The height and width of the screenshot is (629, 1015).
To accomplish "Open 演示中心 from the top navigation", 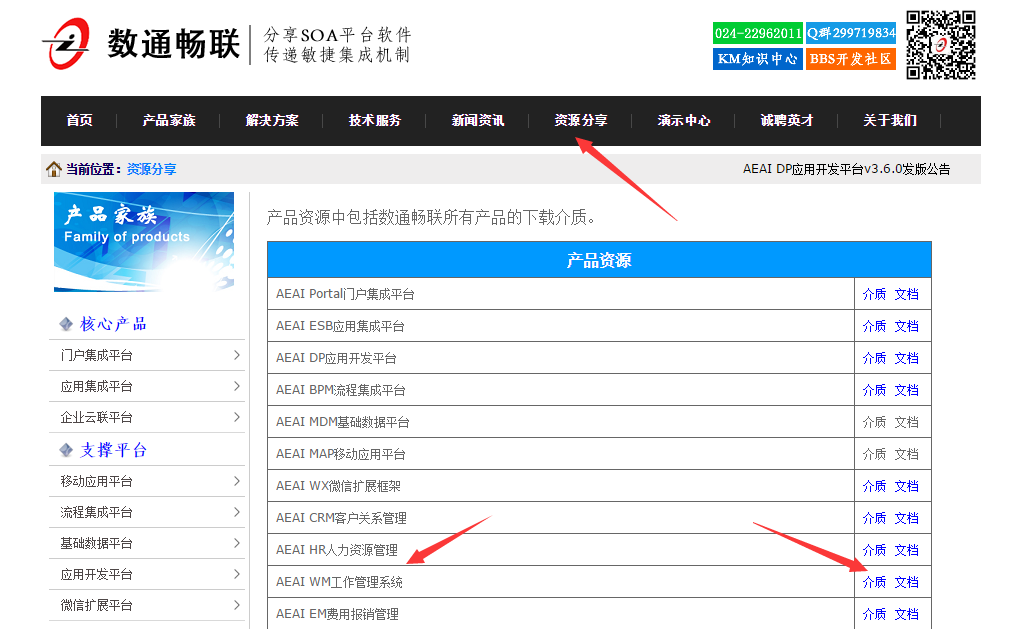I will coord(684,120).
